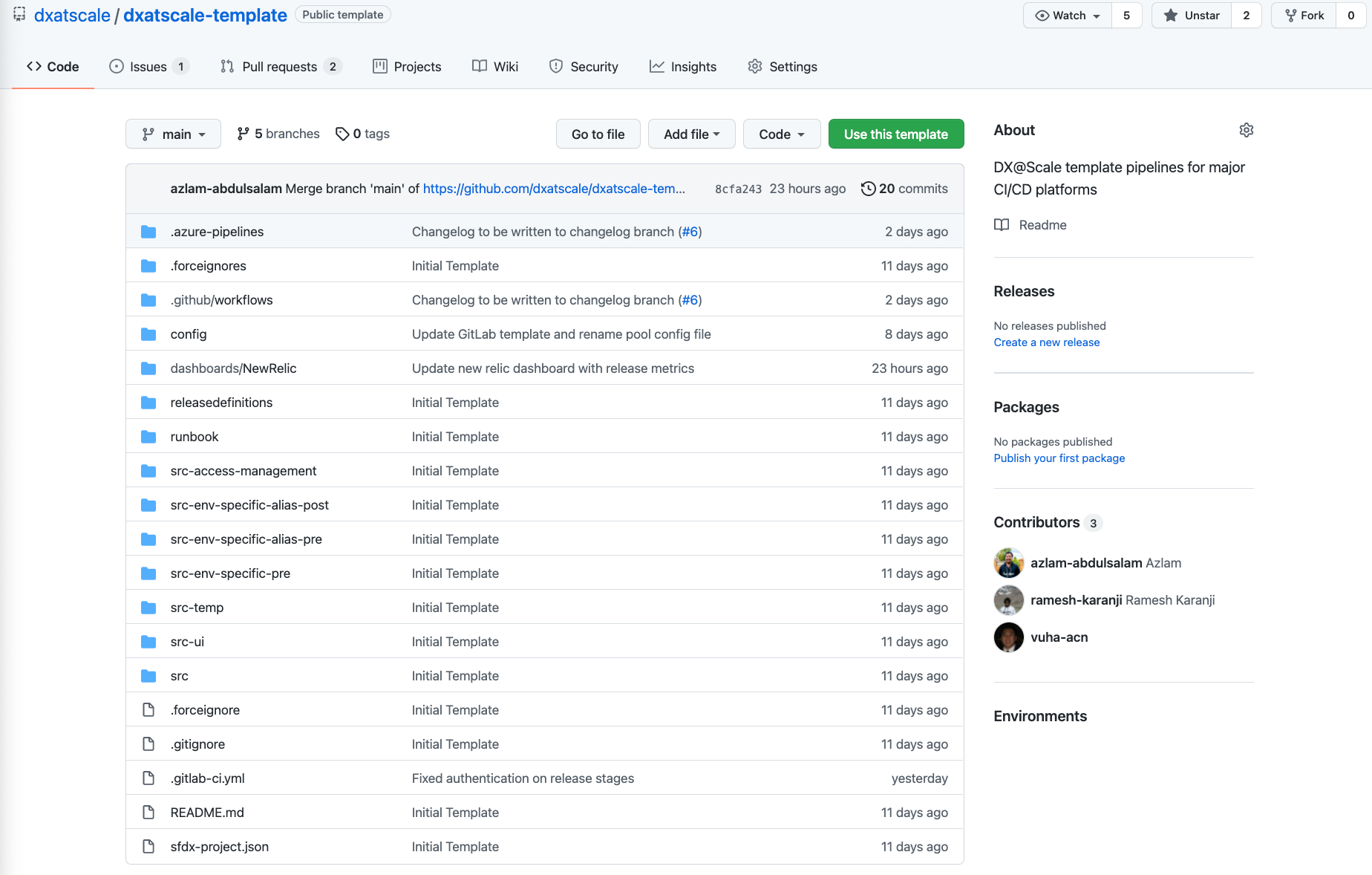Screen dimensions: 1372x875
Task: Open the .gitlab-ci.yml file name
Action: point(207,778)
